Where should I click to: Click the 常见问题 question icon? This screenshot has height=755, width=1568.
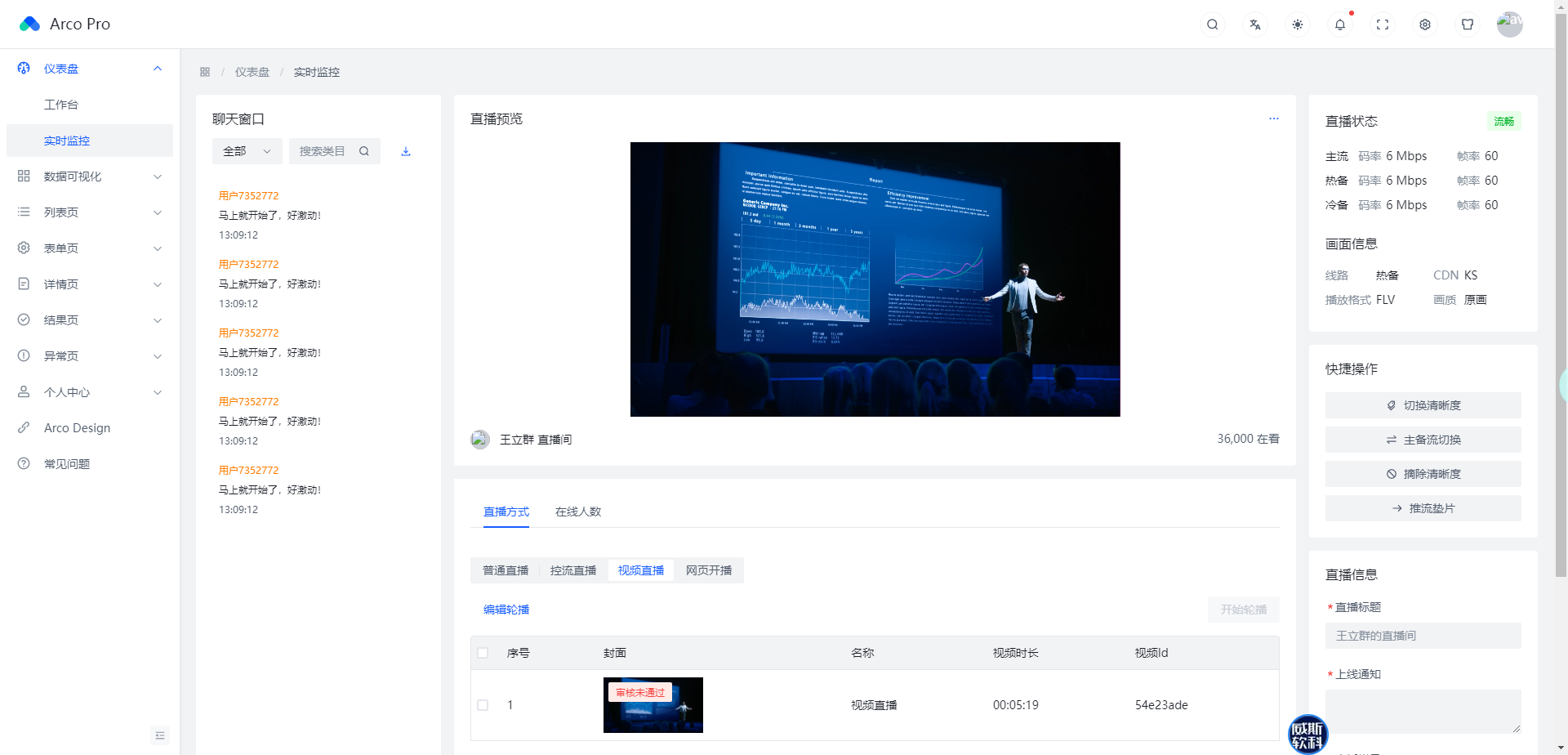tap(24, 464)
